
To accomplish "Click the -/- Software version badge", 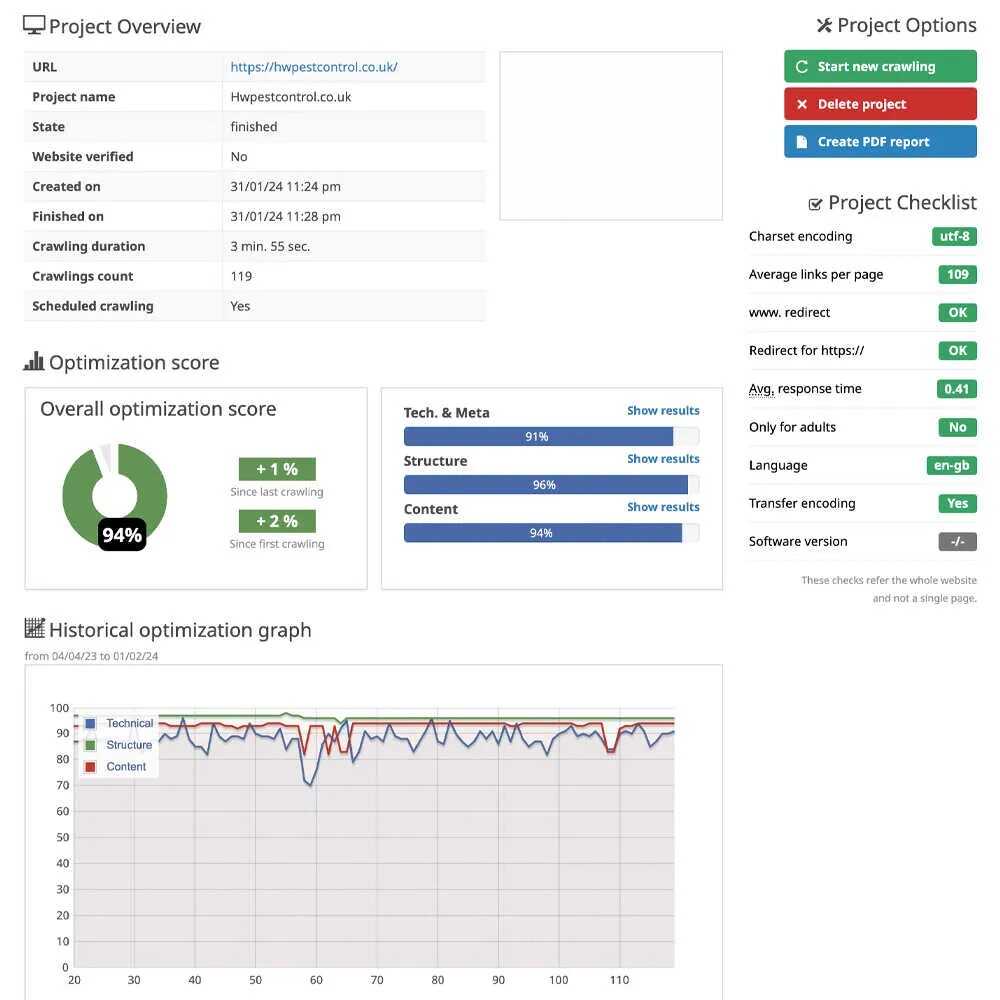I will click(x=957, y=541).
